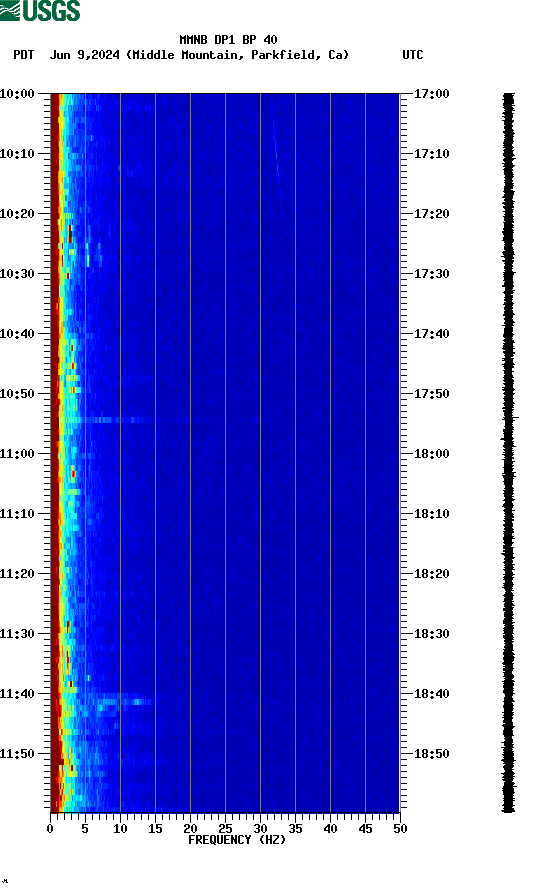Click the "5" frequency axis tick label
This screenshot has height=892, width=552.
pyautogui.click(x=85, y=829)
